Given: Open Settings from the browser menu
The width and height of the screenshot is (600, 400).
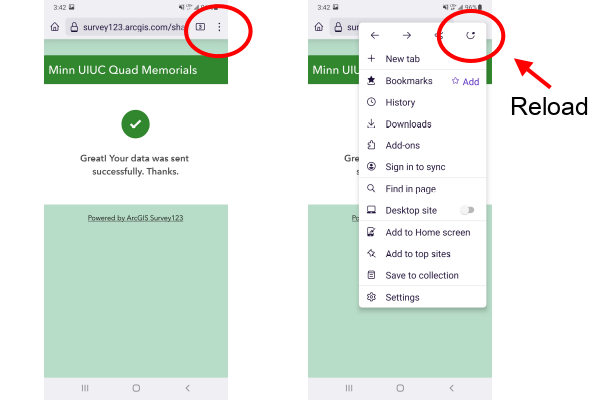Looking at the screenshot, I should (x=402, y=297).
